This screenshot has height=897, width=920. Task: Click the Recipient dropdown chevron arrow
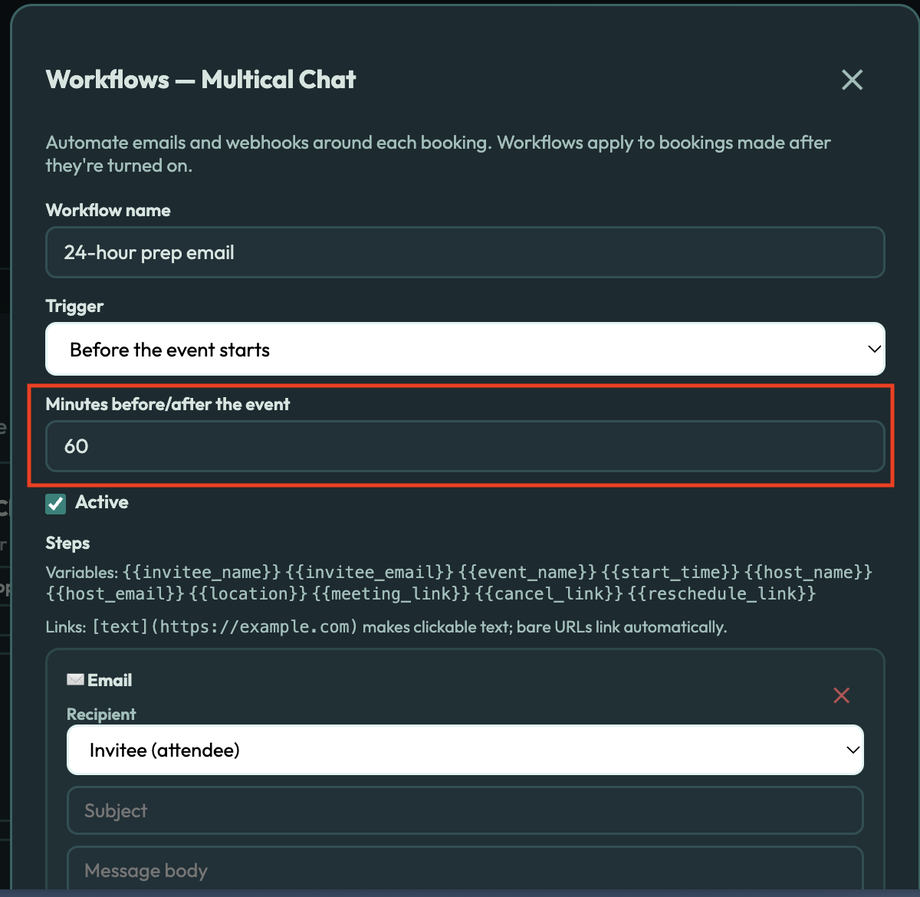(853, 750)
